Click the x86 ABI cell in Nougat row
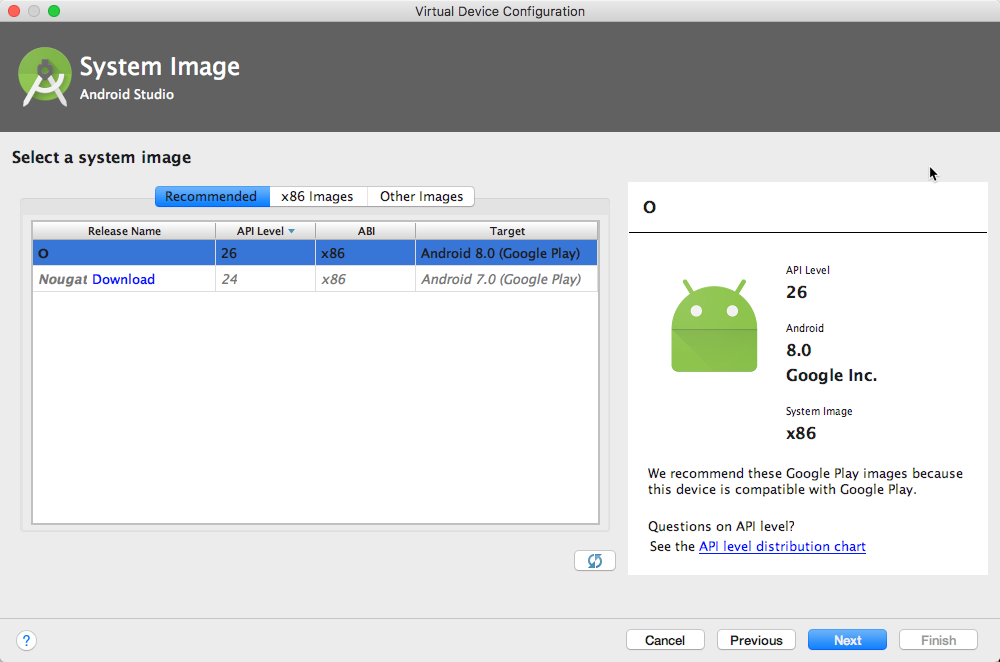The image size is (1000, 662). (365, 279)
